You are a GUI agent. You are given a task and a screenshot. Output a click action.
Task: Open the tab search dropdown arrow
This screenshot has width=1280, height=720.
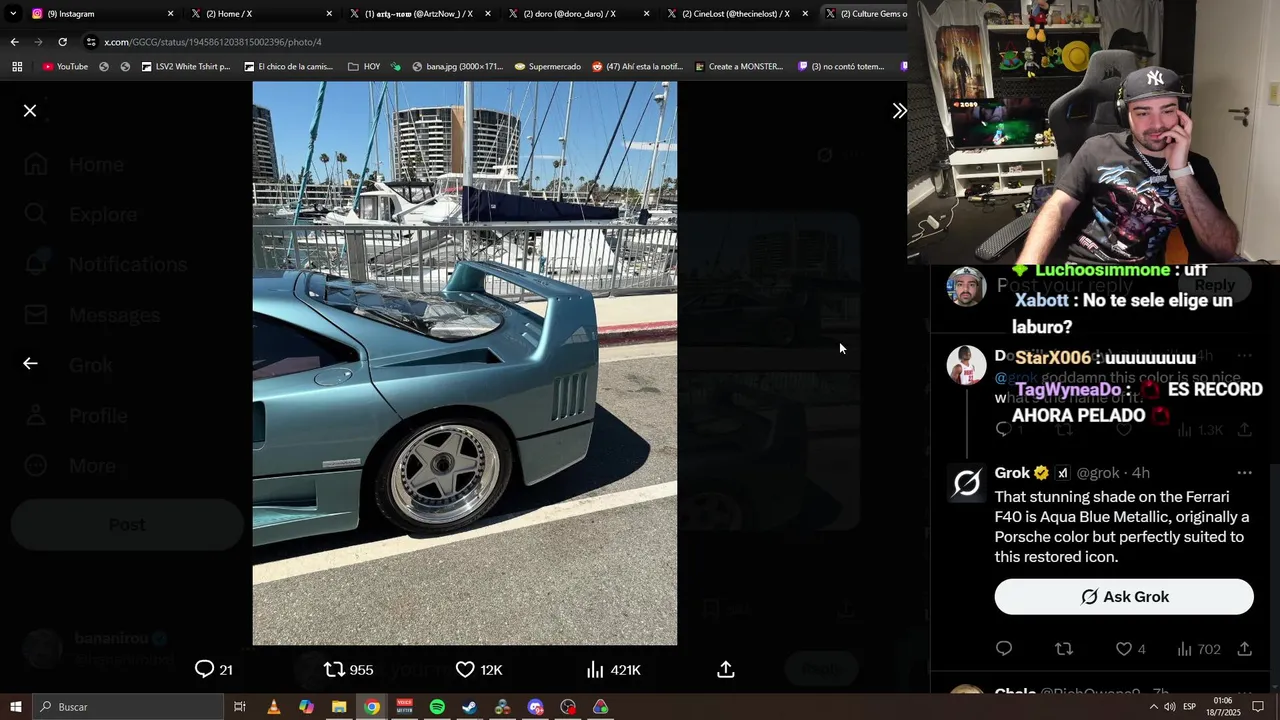coord(13,14)
